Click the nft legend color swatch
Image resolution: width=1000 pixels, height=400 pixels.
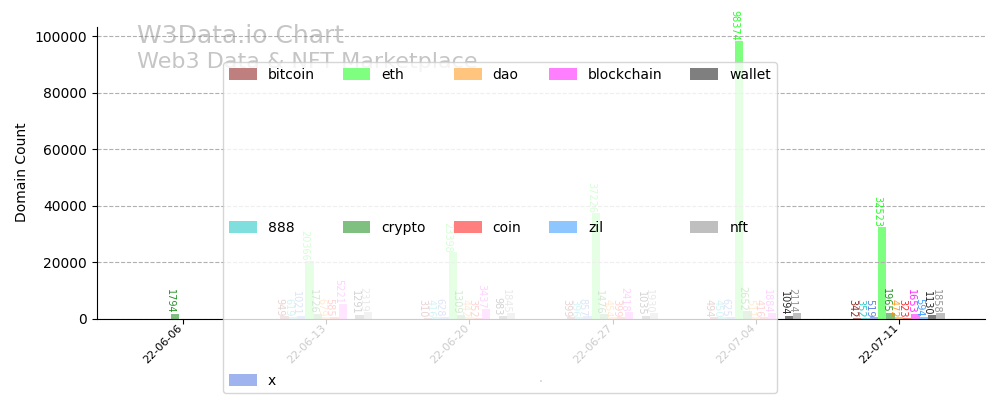pyautogui.click(x=704, y=227)
